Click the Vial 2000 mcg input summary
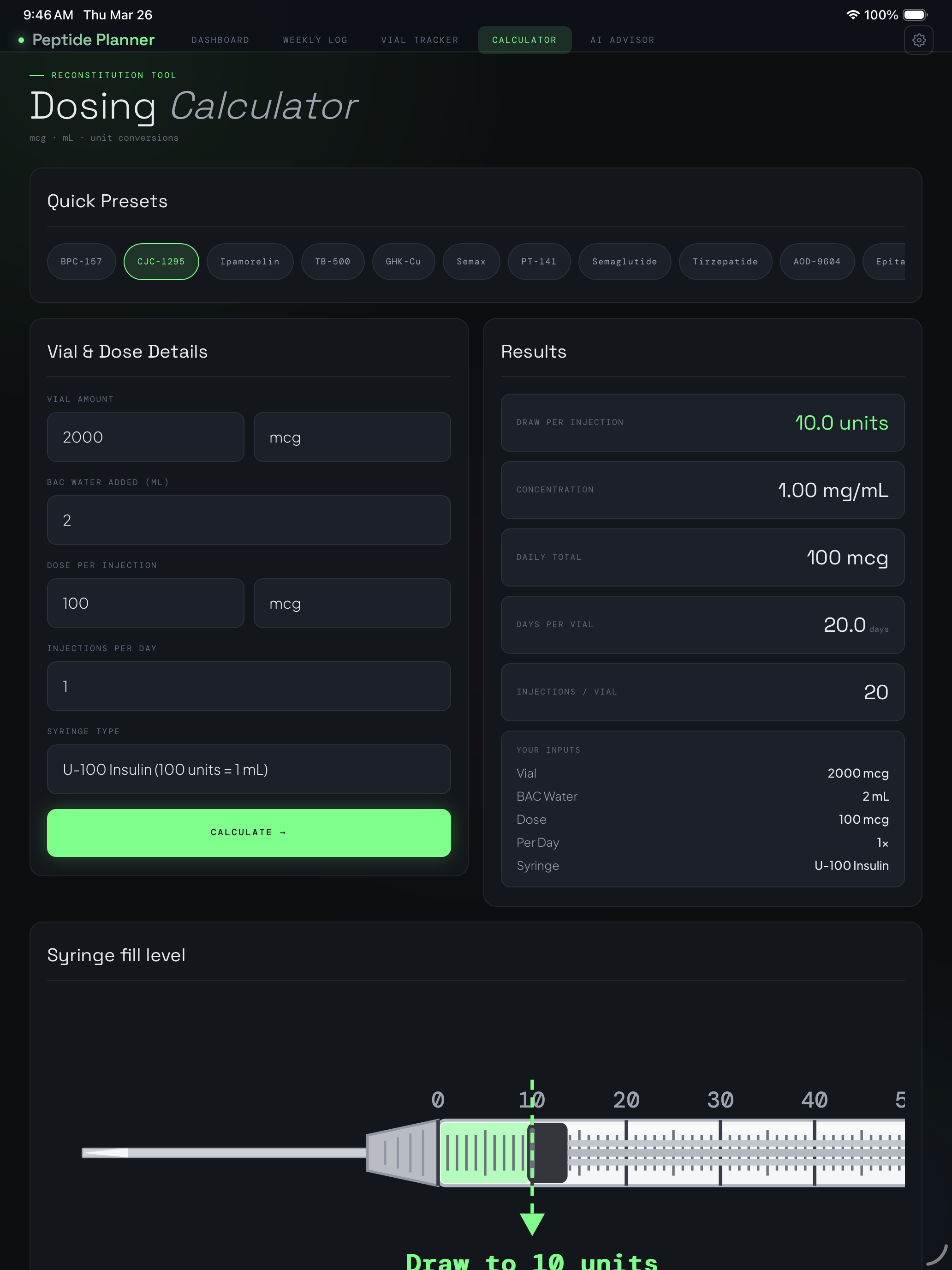Viewport: 952px width, 1270px height. pyautogui.click(x=702, y=773)
